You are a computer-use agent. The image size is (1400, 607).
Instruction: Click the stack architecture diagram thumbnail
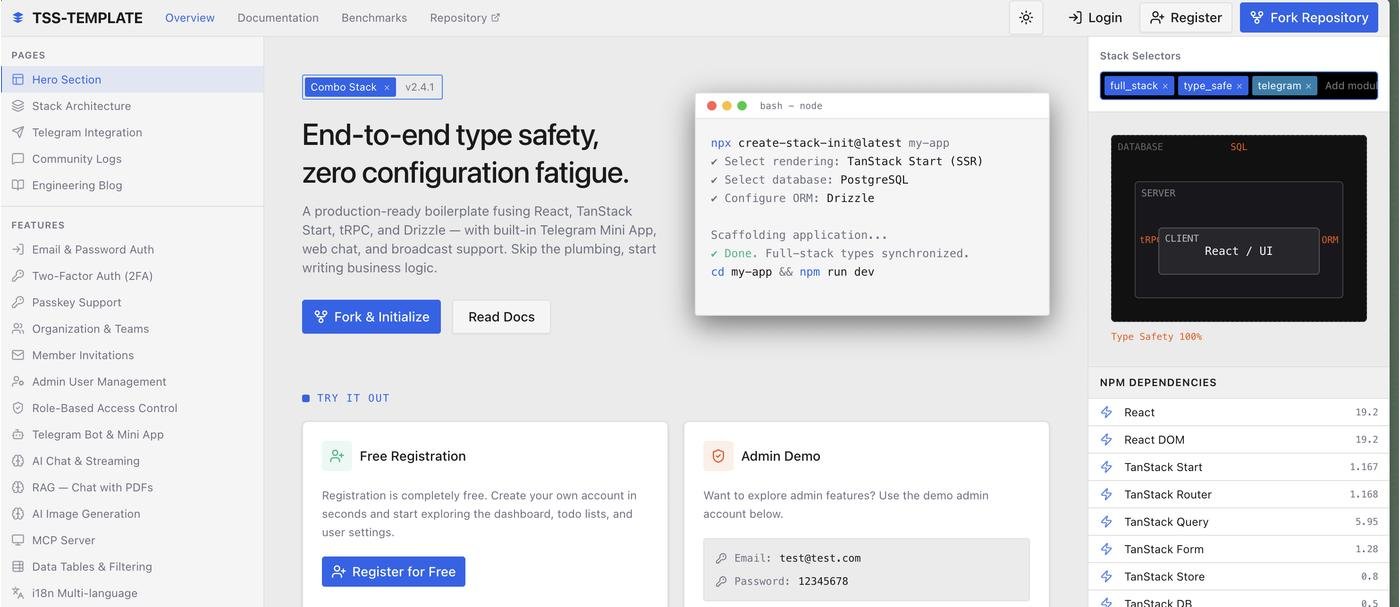coord(1239,228)
